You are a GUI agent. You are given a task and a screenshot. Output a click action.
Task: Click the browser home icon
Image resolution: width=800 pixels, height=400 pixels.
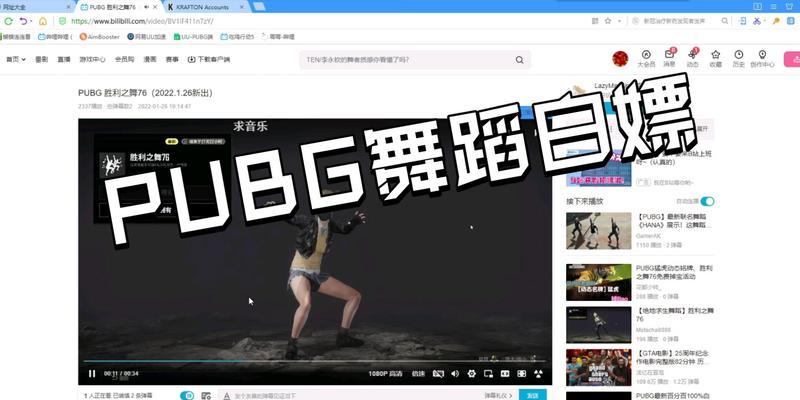[43, 21]
